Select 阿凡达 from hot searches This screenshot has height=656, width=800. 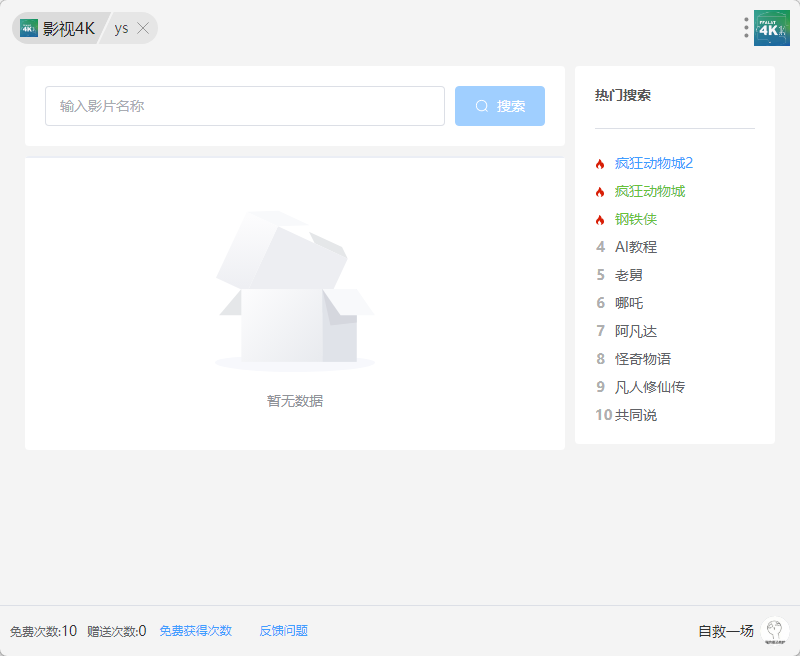point(636,331)
